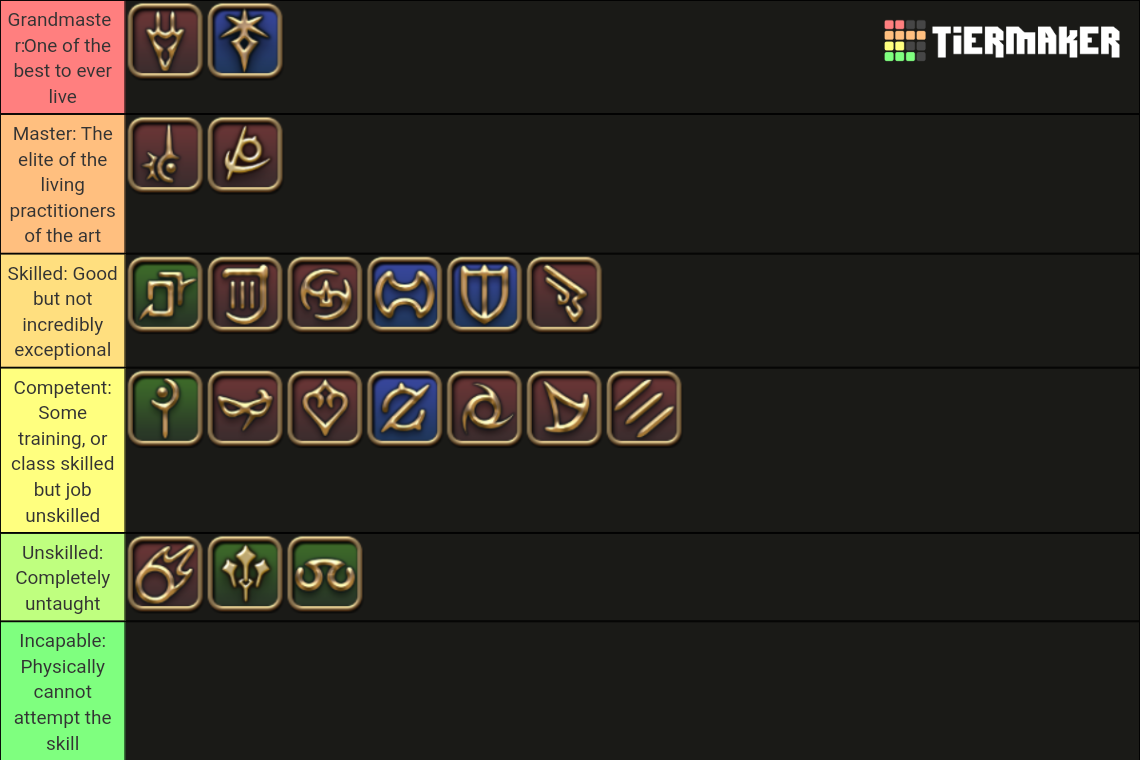Click the blue crystal job icon beside Dragoon
This screenshot has width=1140, height=760.
(x=245, y=41)
